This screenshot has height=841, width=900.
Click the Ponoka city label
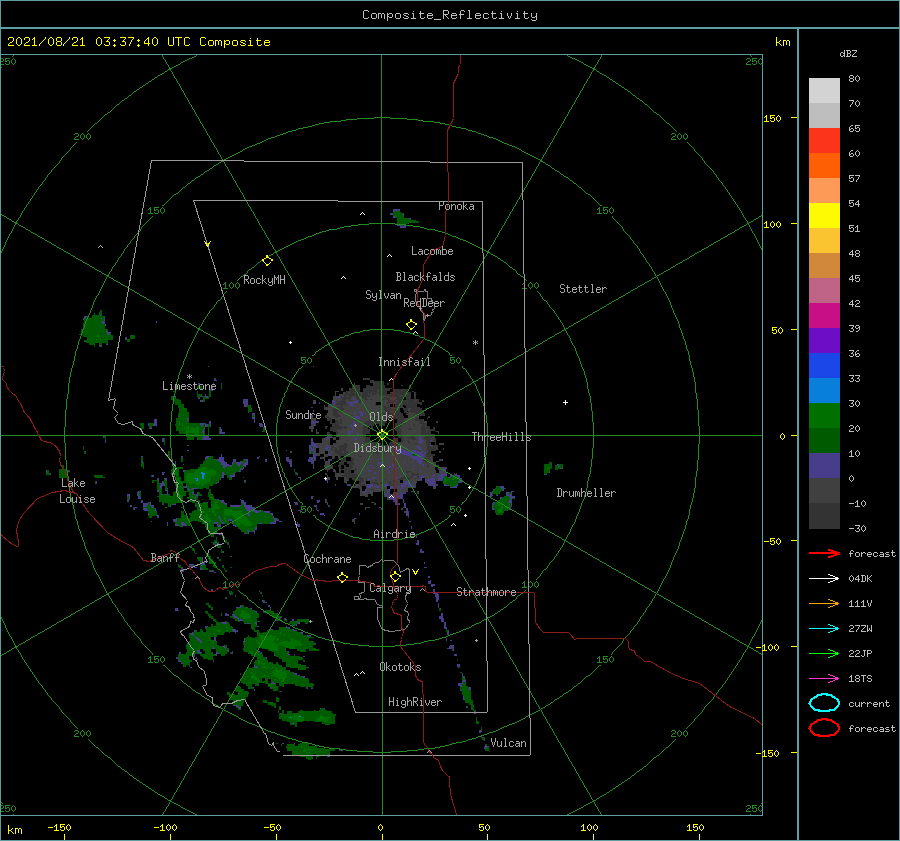coord(456,206)
